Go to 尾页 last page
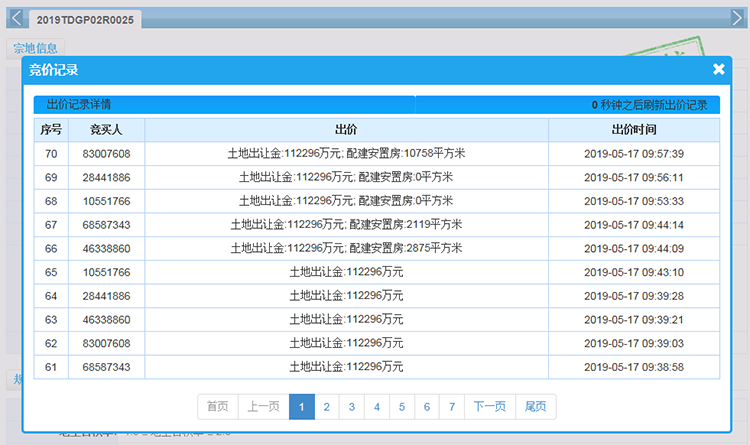The image size is (750, 445). pyautogui.click(x=536, y=407)
